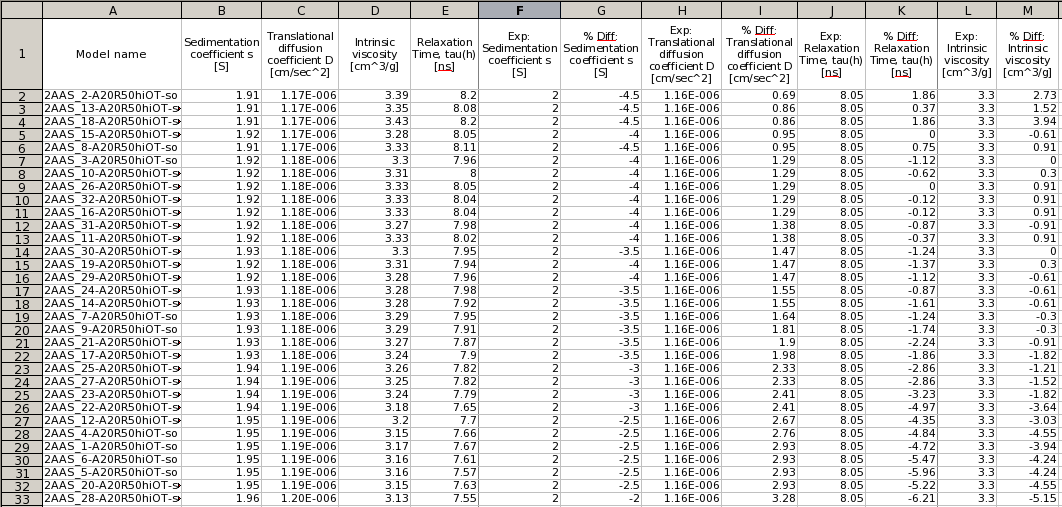Click relaxation time value 8.11
1062x507 pixels.
click(x=444, y=148)
